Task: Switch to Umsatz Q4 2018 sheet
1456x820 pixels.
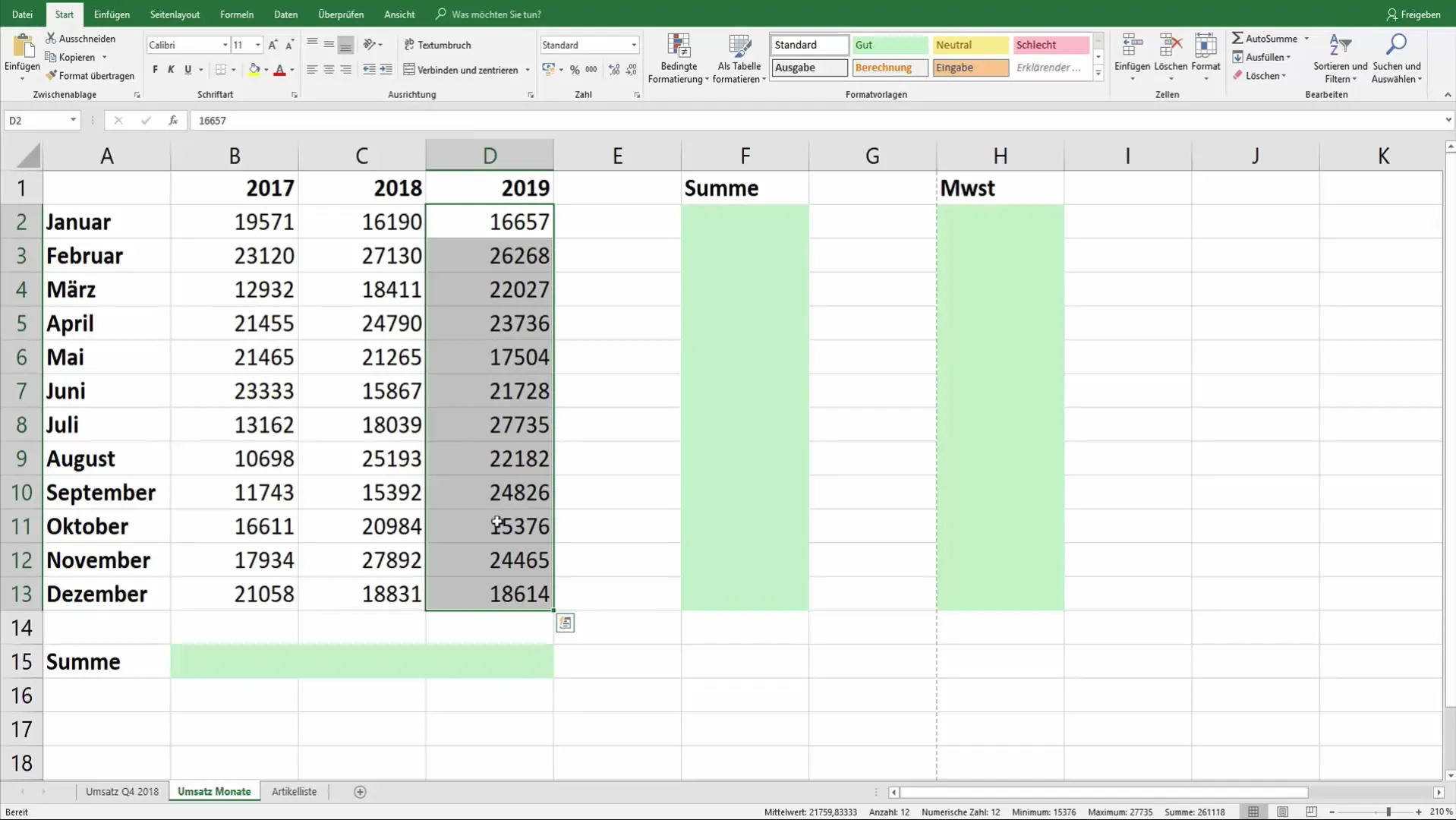Action: click(122, 791)
